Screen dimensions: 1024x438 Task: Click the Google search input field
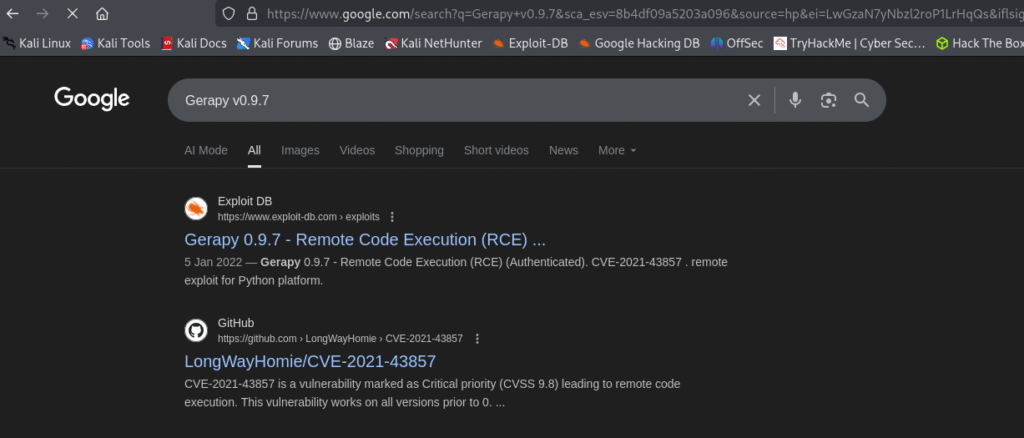(x=450, y=101)
